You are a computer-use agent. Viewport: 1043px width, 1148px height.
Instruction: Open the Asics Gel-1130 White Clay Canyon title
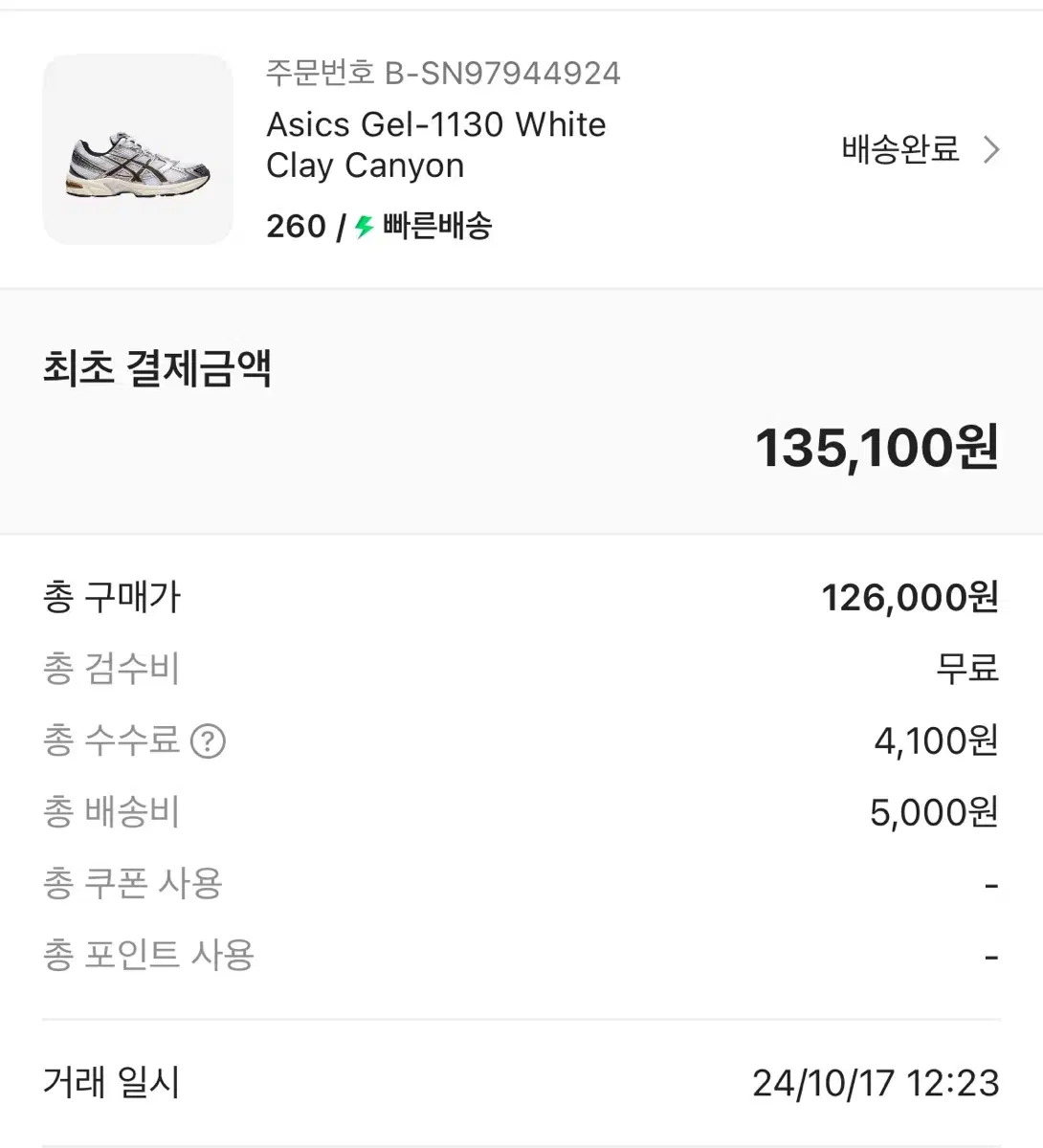436,144
